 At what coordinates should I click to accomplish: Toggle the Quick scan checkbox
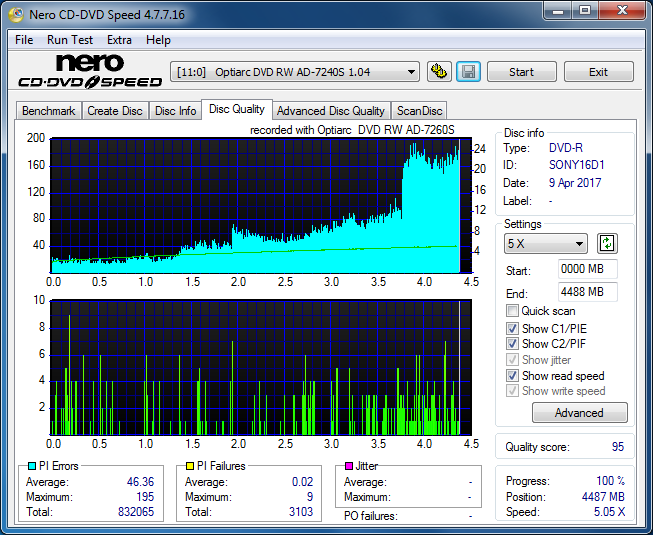click(512, 311)
